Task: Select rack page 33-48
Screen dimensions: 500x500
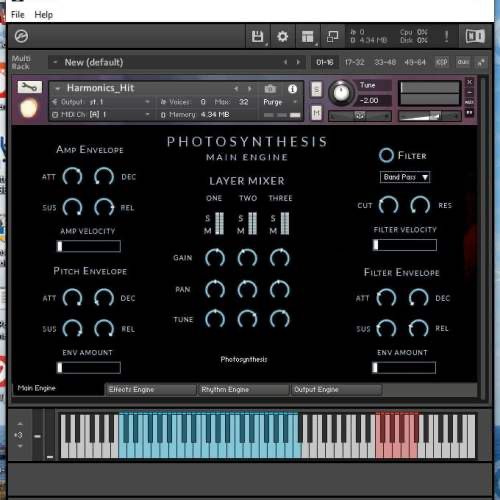Action: tap(385, 62)
